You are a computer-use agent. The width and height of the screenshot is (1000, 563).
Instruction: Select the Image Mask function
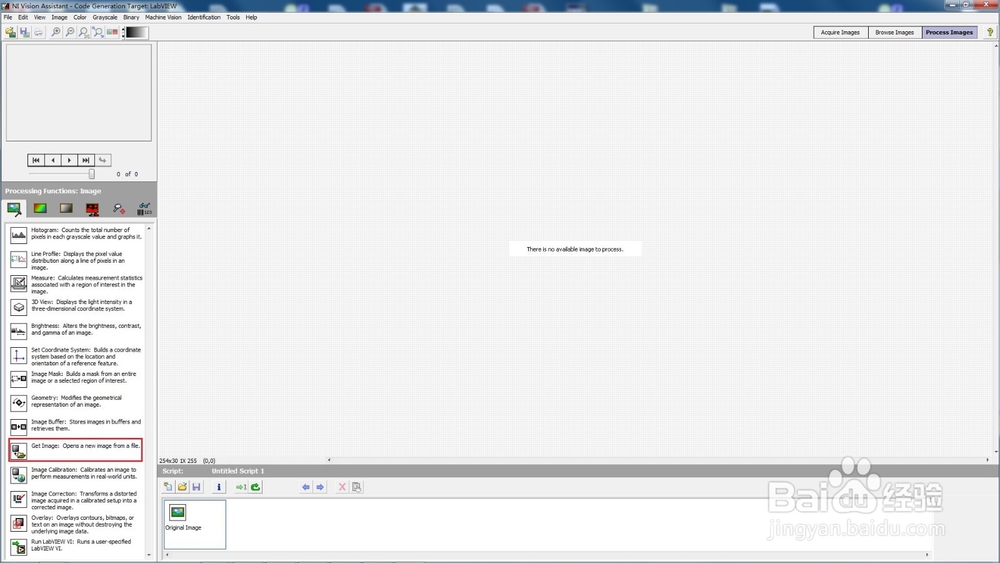point(76,378)
